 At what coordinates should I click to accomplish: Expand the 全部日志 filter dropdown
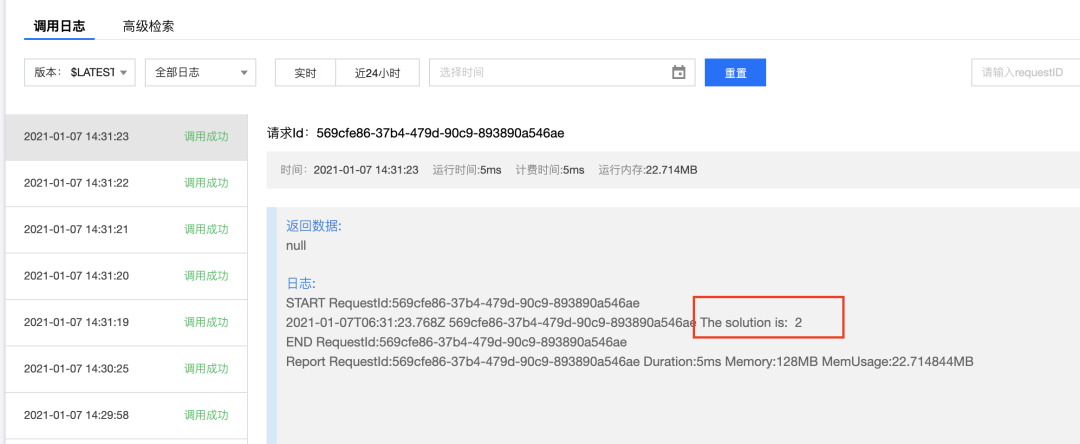click(200, 72)
